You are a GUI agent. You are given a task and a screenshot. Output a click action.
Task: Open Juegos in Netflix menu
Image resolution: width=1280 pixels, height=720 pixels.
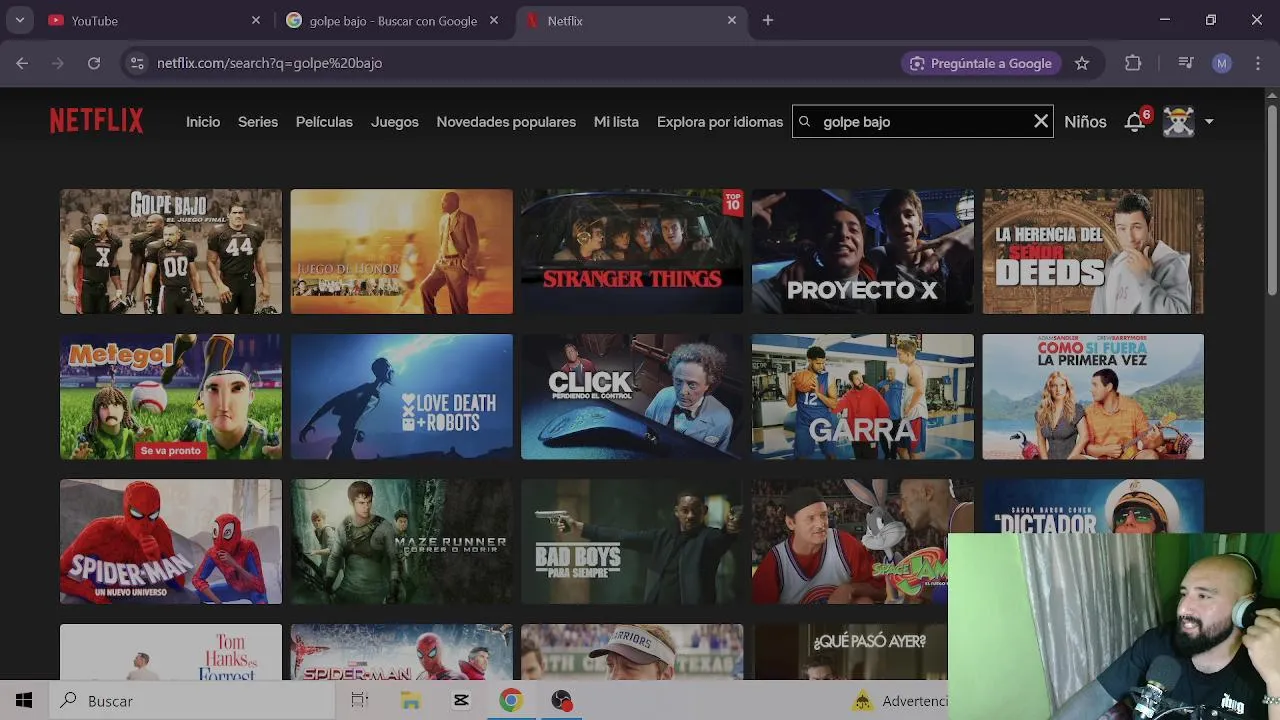point(395,122)
